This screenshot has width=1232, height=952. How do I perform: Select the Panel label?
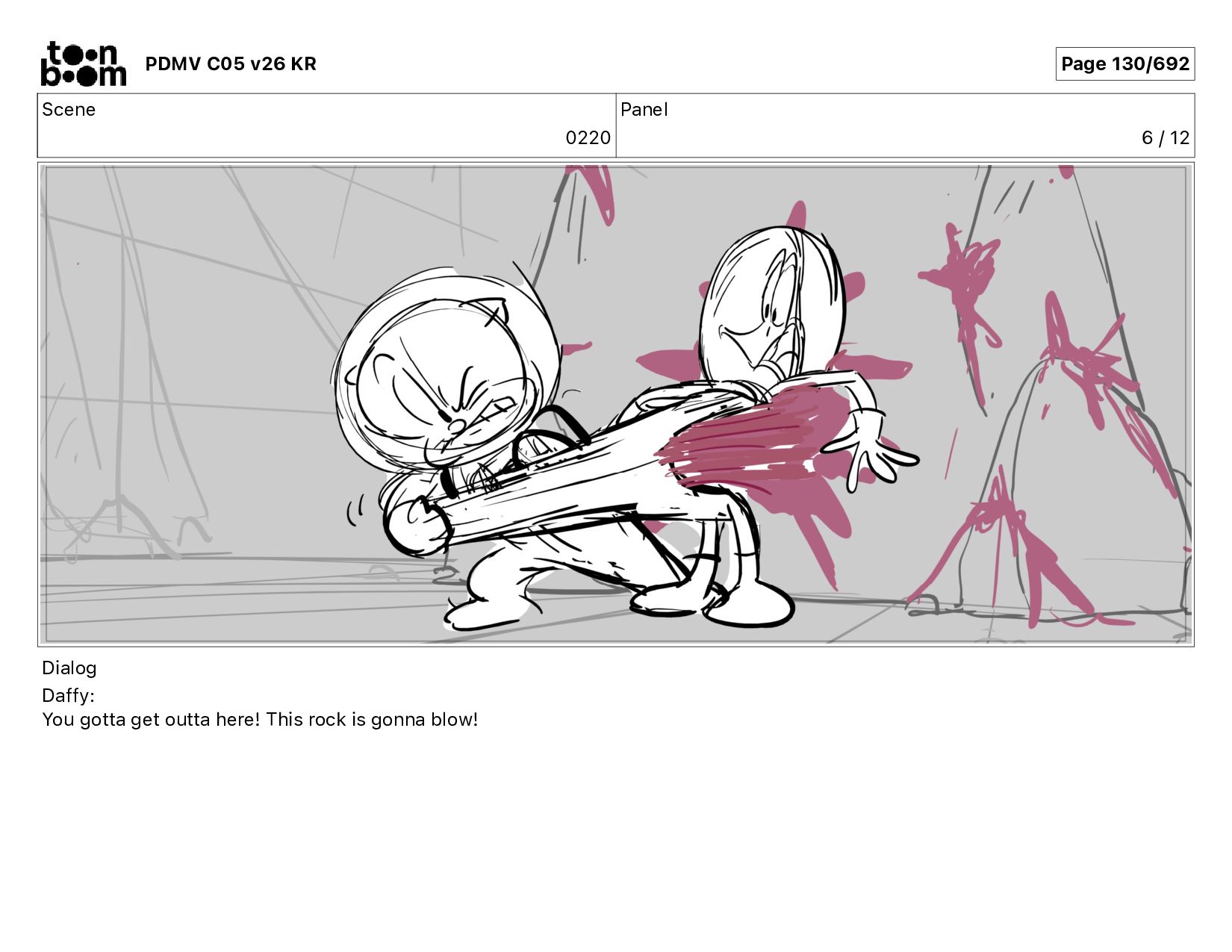[644, 110]
